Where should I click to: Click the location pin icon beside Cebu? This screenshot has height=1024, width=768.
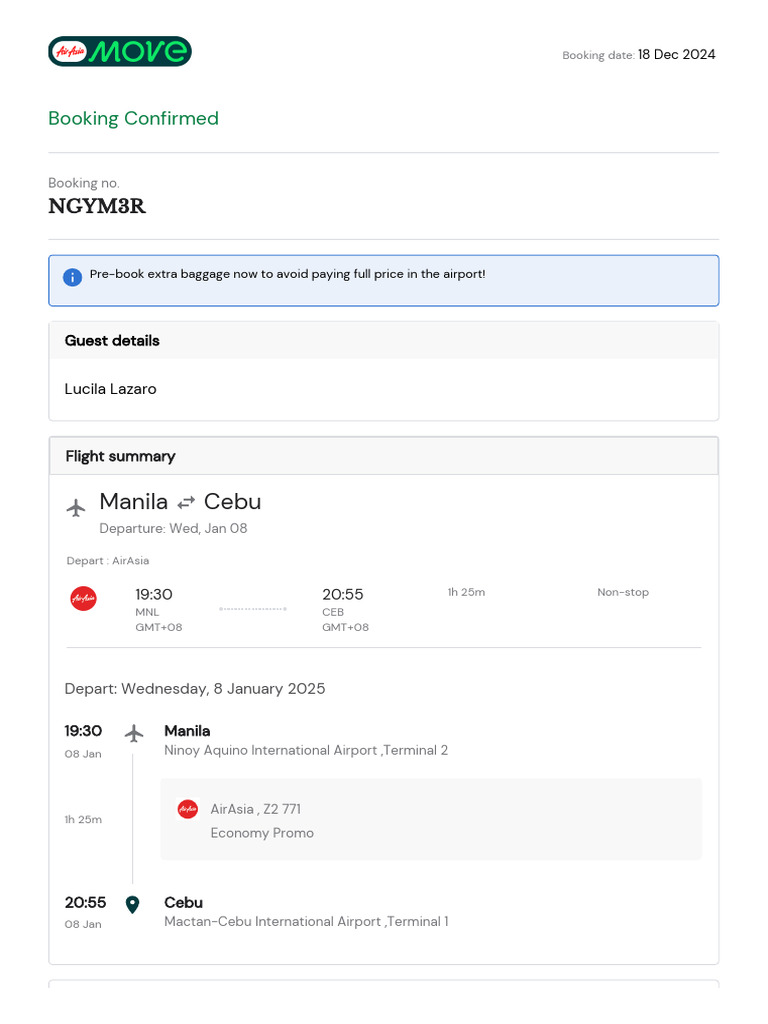pyautogui.click(x=132, y=905)
